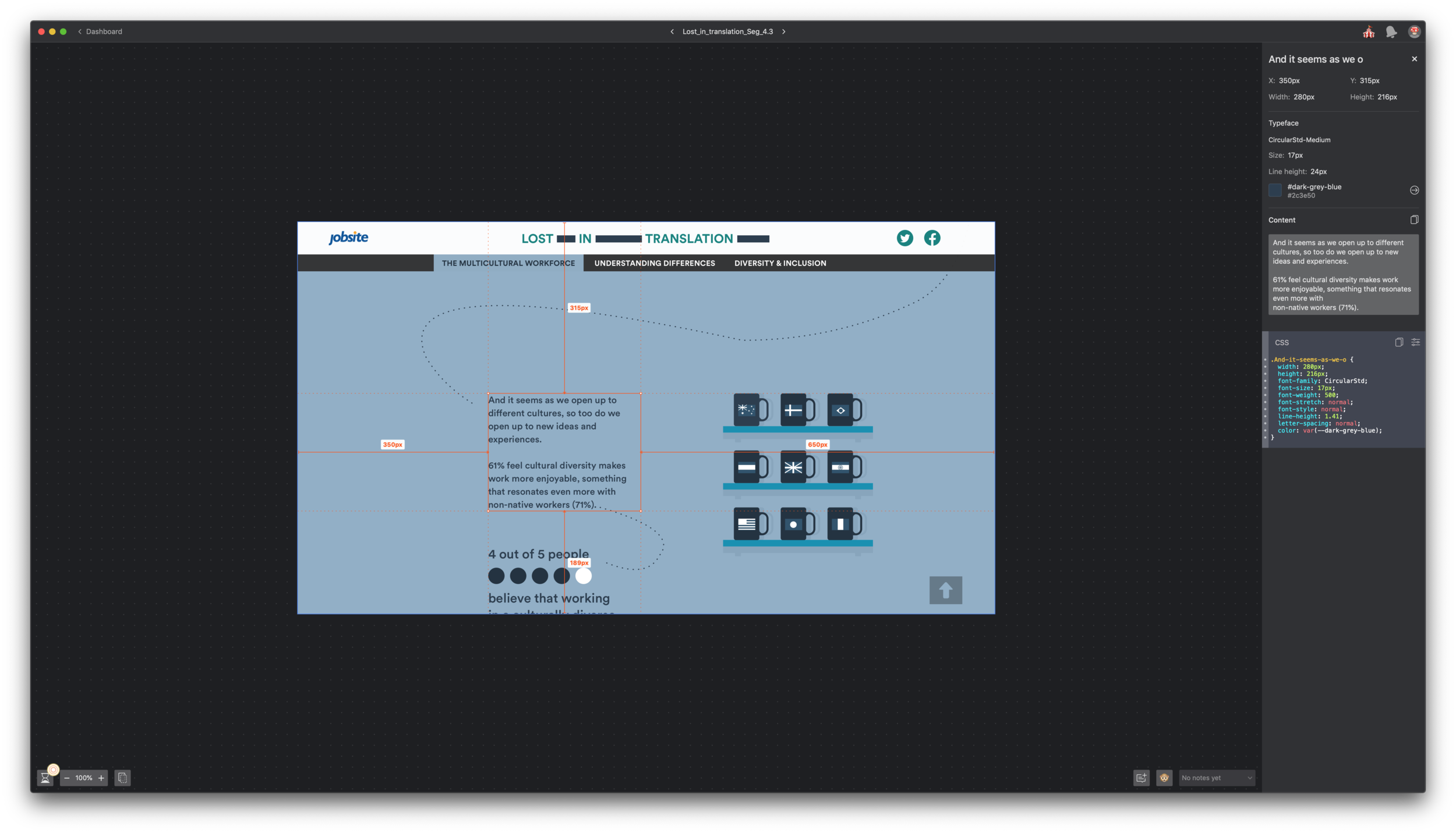Select Diversity & Inclusion tab
The image size is (1456, 833).
coord(780,263)
